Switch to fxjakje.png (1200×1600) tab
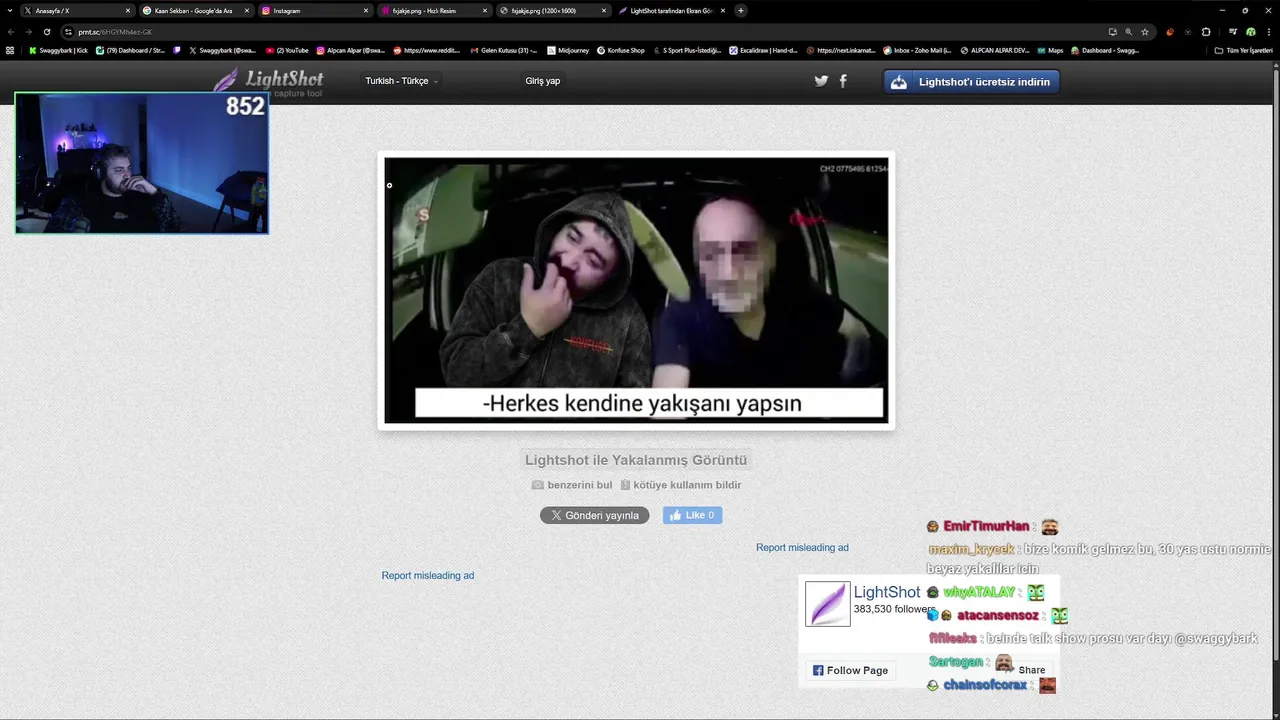 [552, 11]
